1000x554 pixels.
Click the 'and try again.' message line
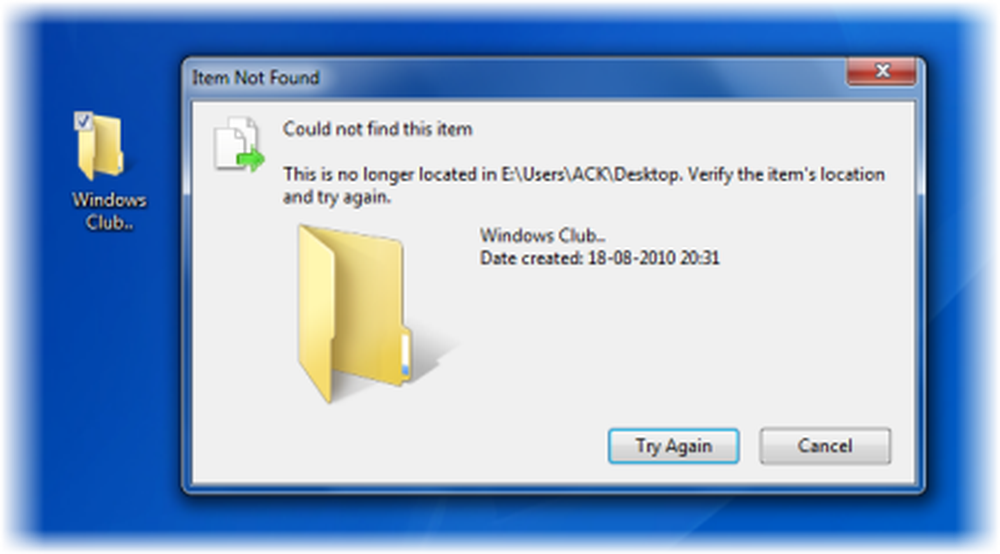point(337,197)
